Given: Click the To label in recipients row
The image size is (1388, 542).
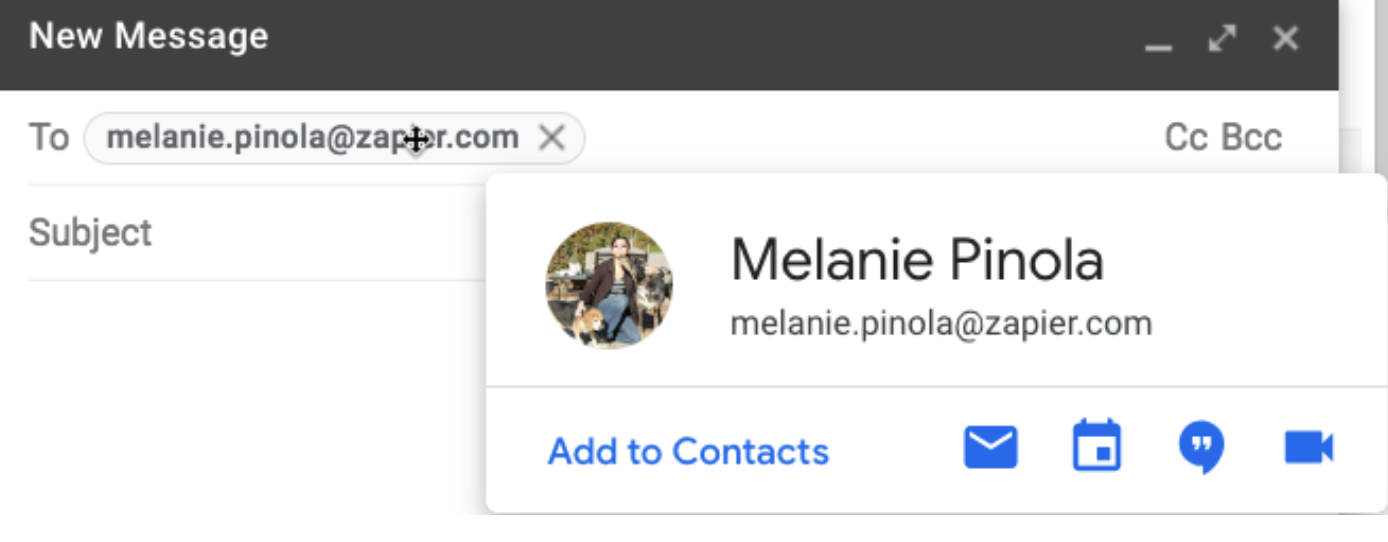Looking at the screenshot, I should (48, 138).
